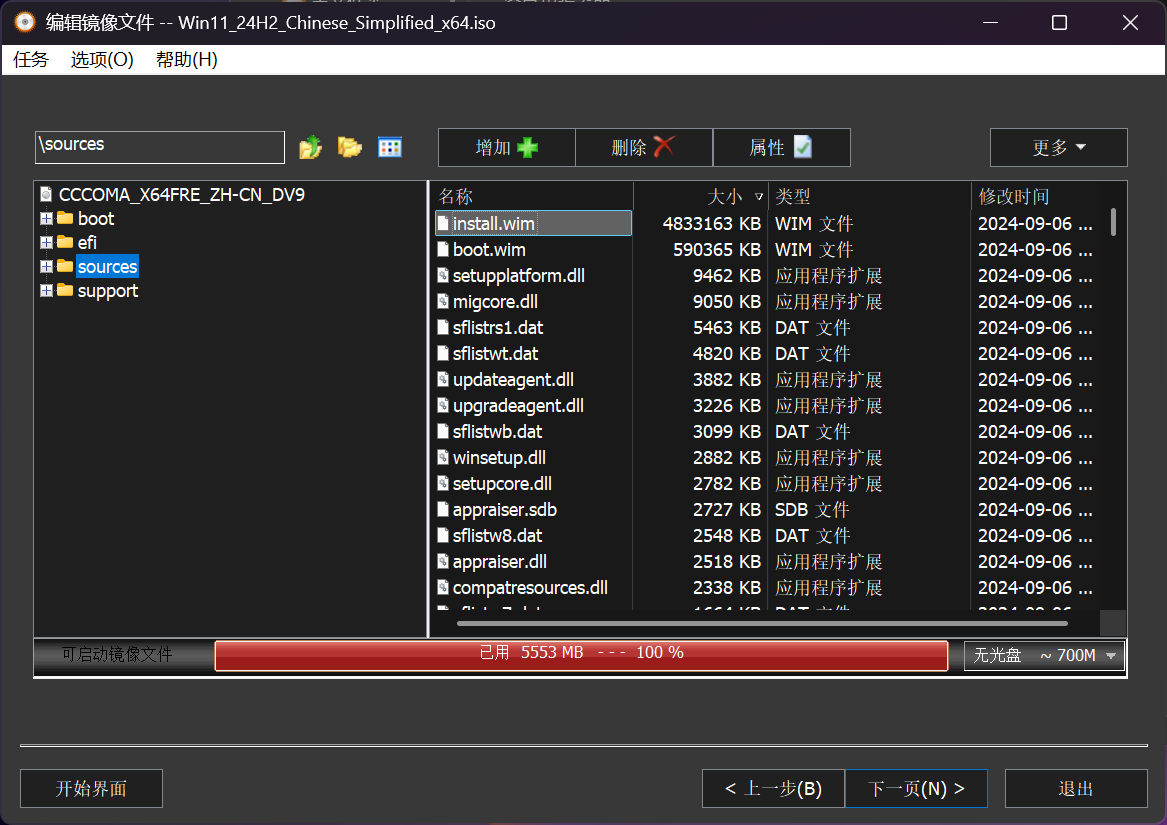Viewport: 1167px width, 825px height.
Task: Open the 更多 (More) dropdown
Action: (x=1058, y=147)
